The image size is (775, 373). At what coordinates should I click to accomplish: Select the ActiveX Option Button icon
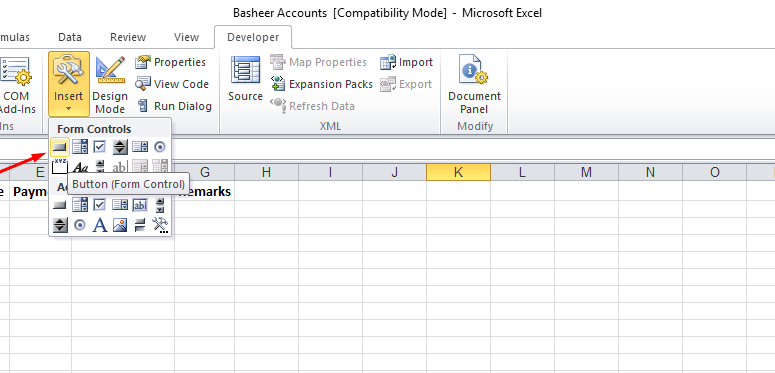click(80, 225)
